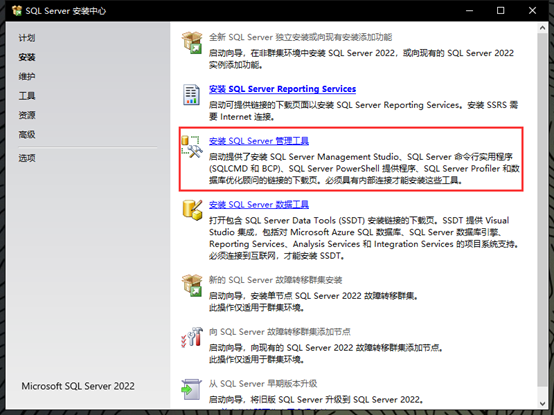Screen dimensions: 554x415
Task: Click the new failover cluster installation box icon
Action: point(192,285)
